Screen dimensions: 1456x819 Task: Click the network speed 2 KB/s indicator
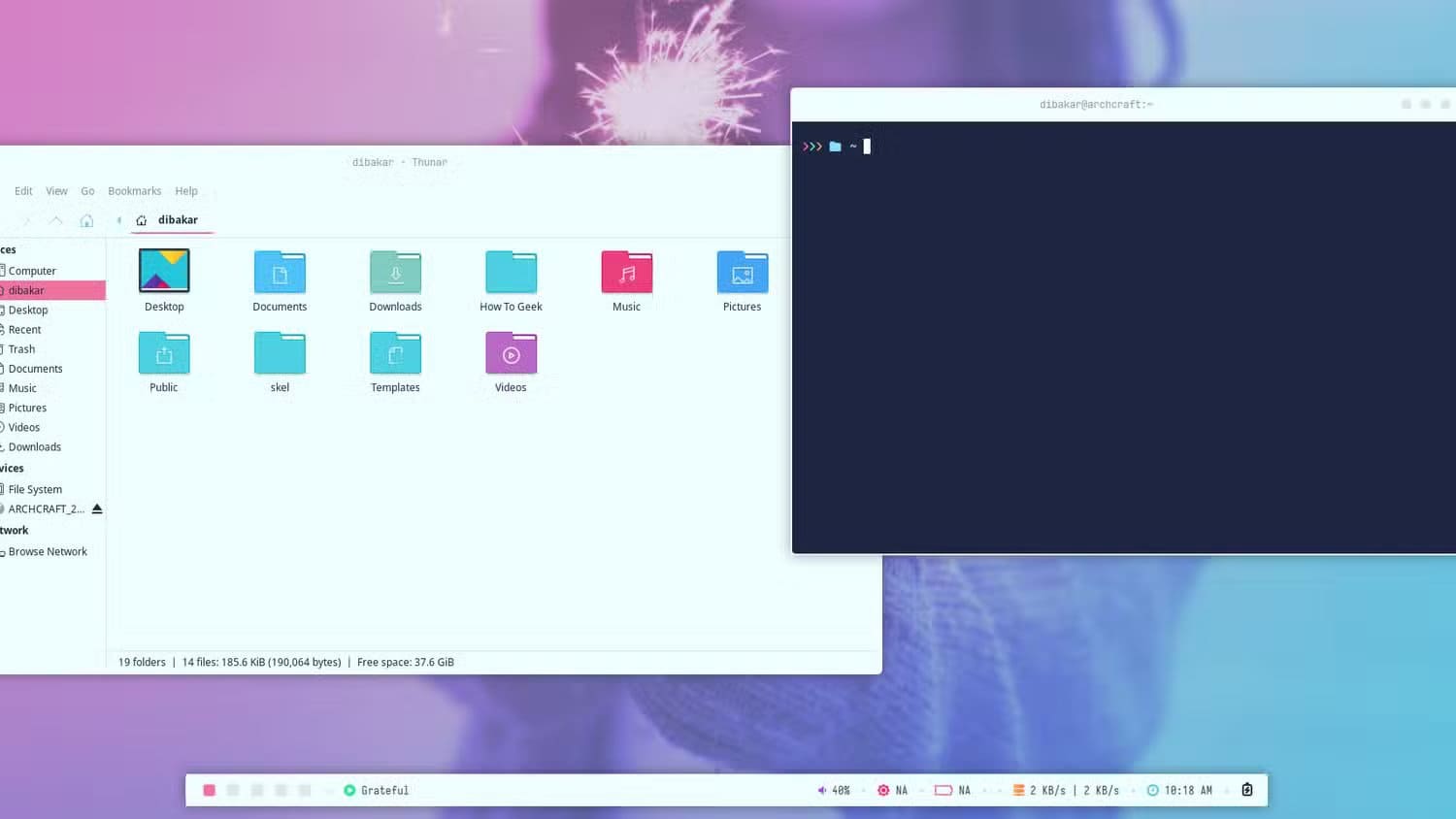[1066, 790]
